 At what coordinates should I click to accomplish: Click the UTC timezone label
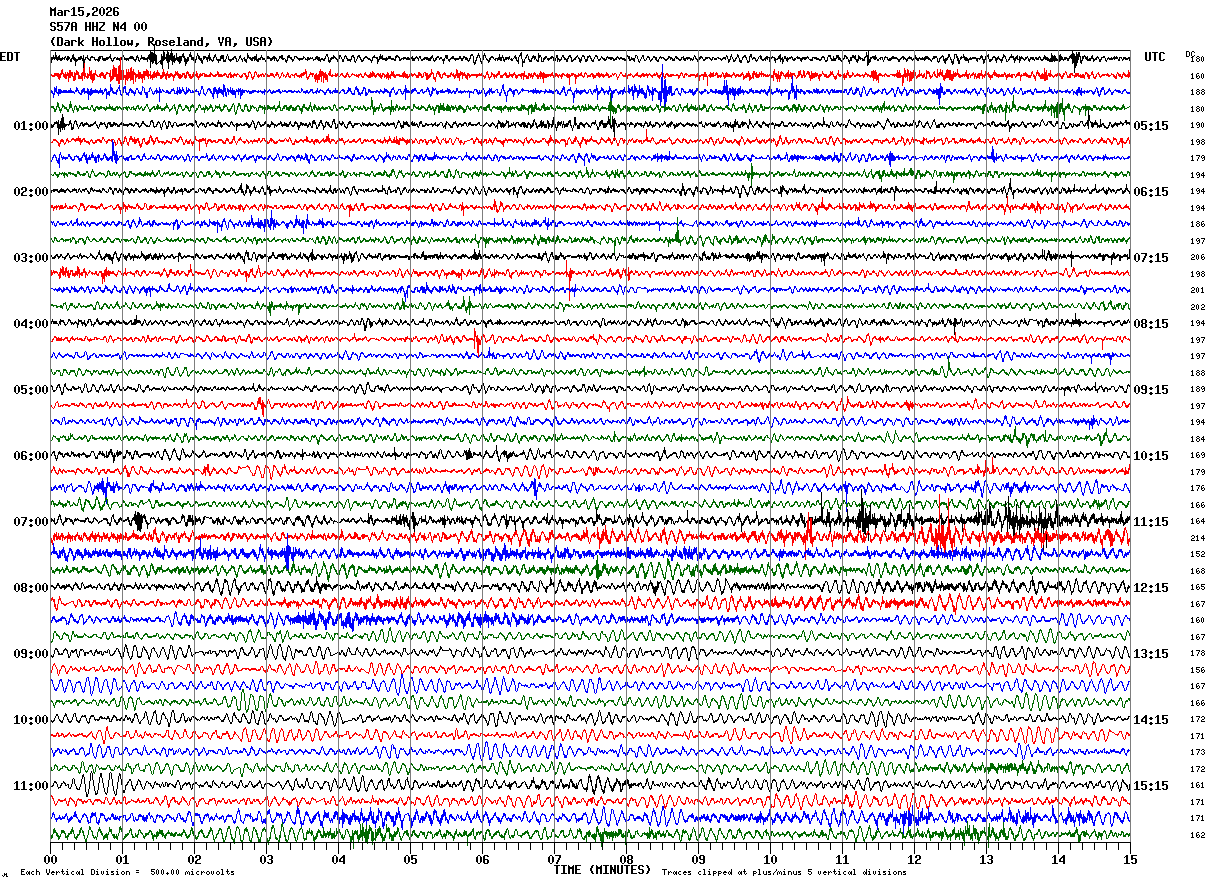pos(1155,57)
